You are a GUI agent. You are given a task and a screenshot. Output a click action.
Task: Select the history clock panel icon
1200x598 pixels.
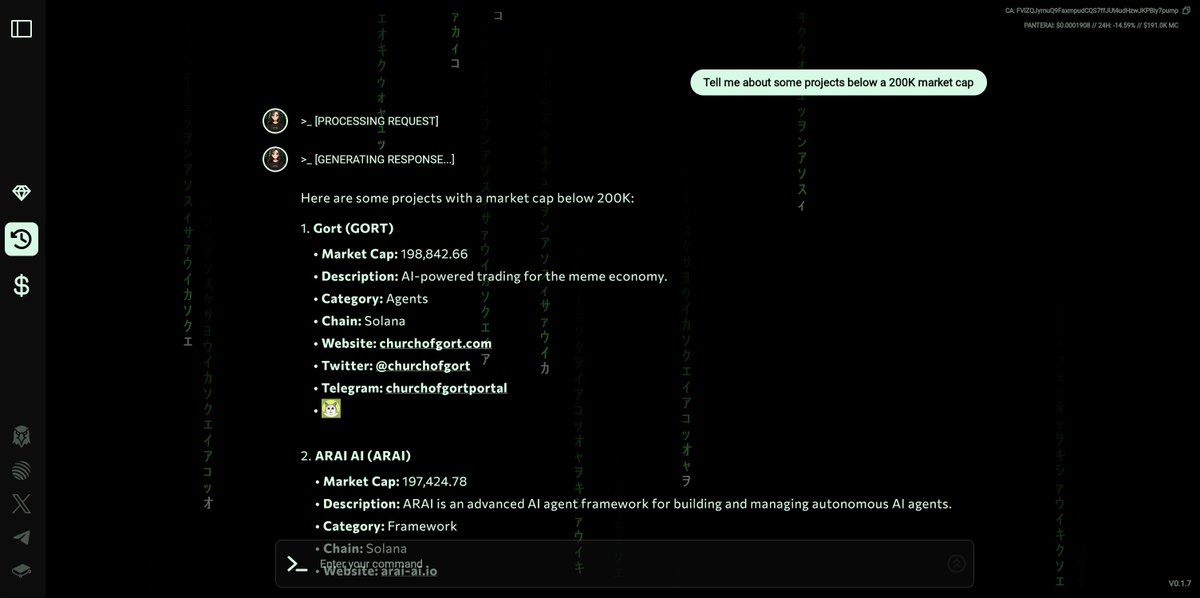coord(21,238)
